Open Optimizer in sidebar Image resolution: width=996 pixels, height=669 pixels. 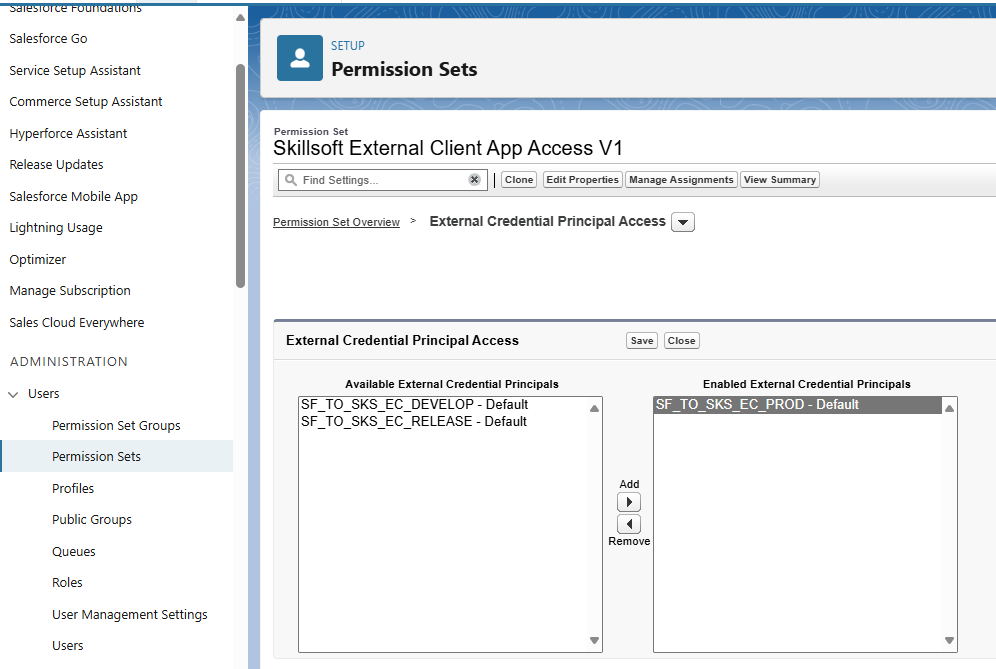pyautogui.click(x=37, y=259)
